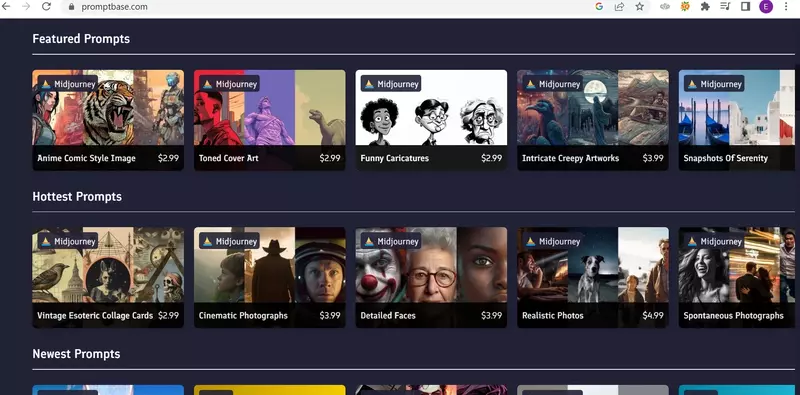The height and width of the screenshot is (395, 800).
Task: Open the purple E profile avatar
Action: coord(766,7)
